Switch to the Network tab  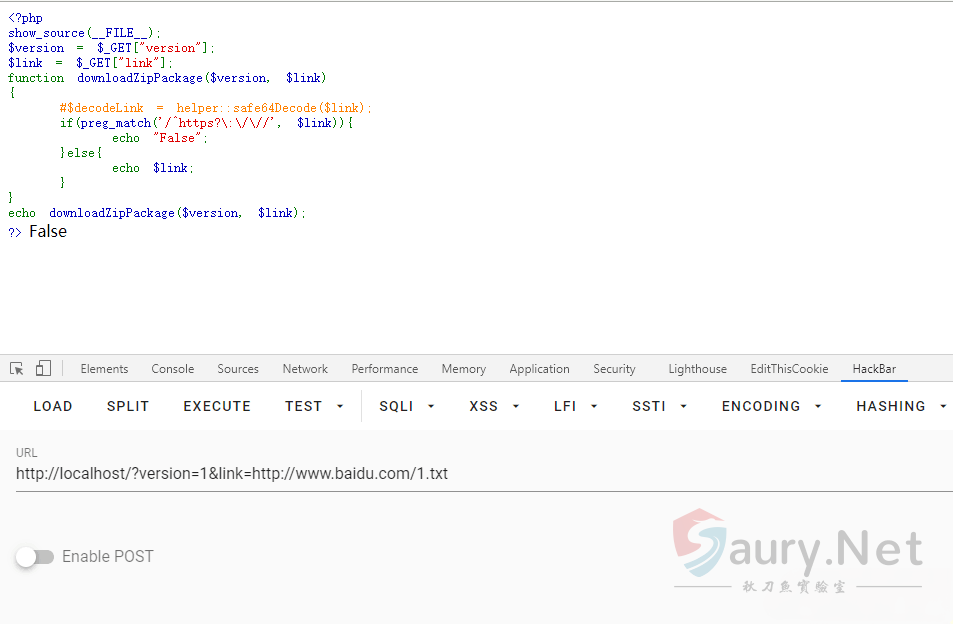point(305,369)
